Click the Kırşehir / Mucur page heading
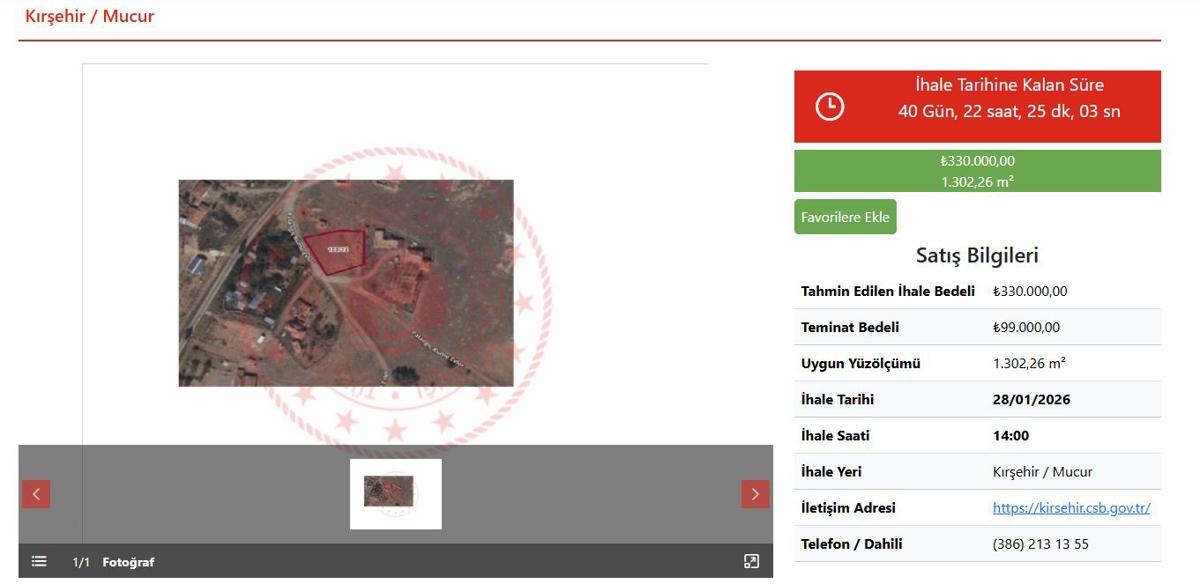This screenshot has height=584, width=1200. click(x=90, y=16)
